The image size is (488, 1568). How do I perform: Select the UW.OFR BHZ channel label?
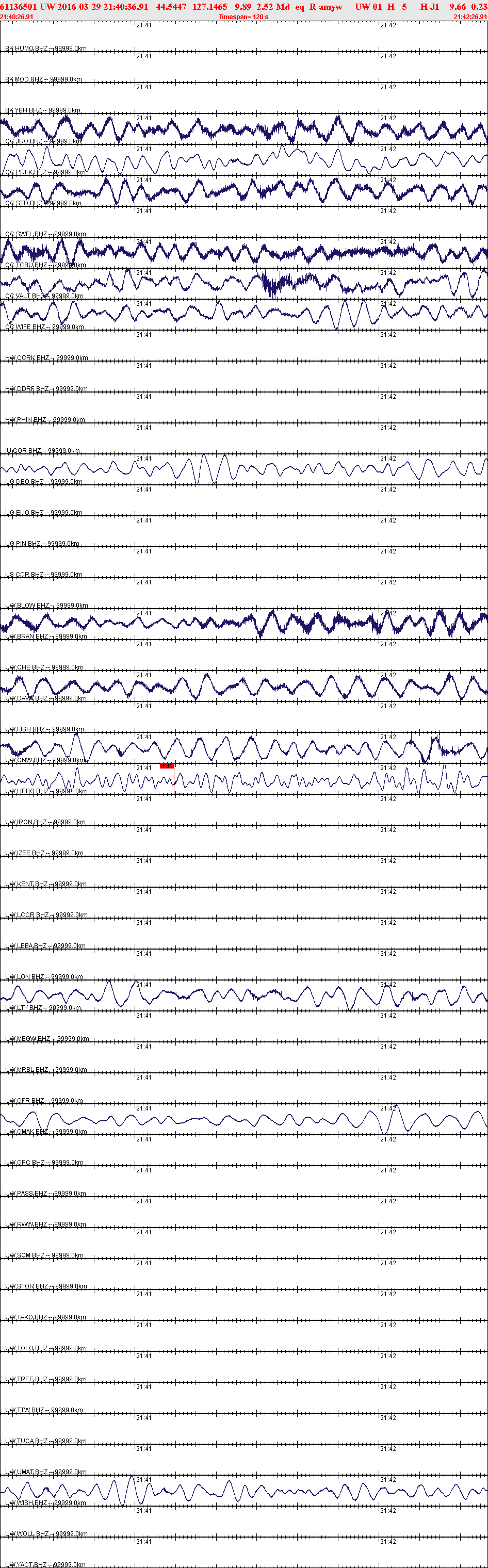44,1101
